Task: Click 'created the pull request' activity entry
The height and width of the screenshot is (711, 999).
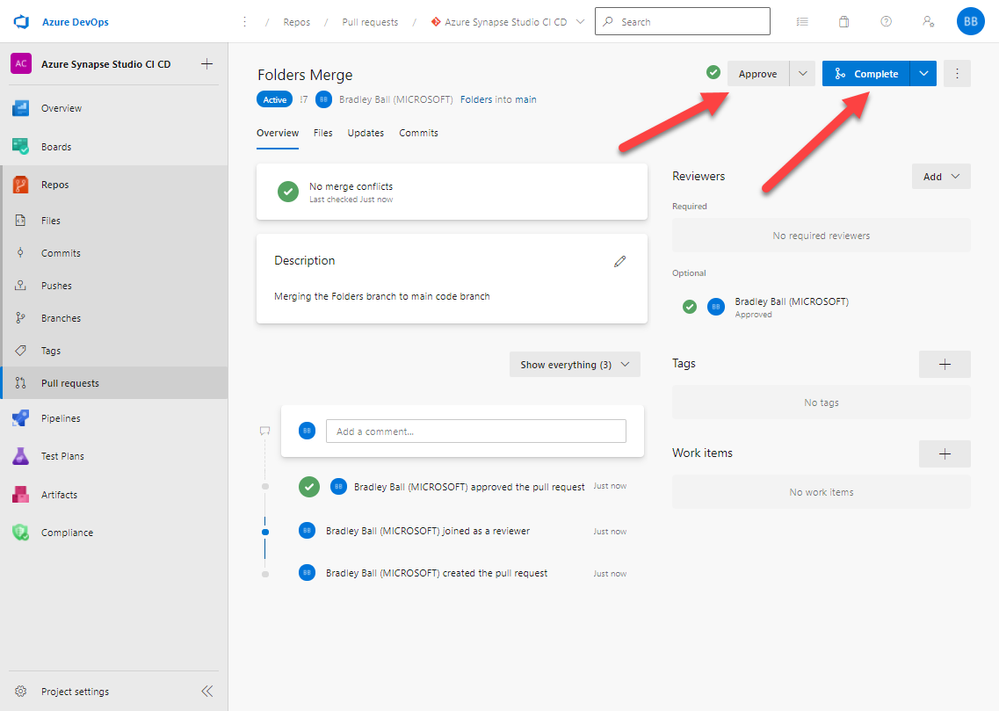Action: pyautogui.click(x=436, y=573)
